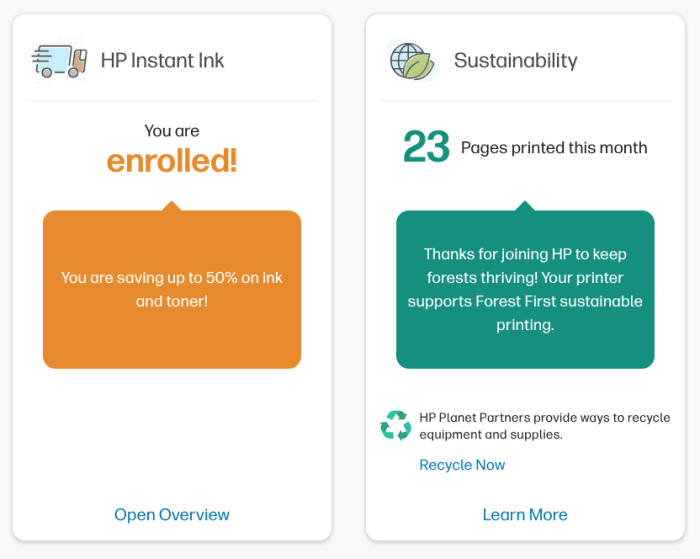
Task: Click the "Pages printed this month" label
Action: 554,148
